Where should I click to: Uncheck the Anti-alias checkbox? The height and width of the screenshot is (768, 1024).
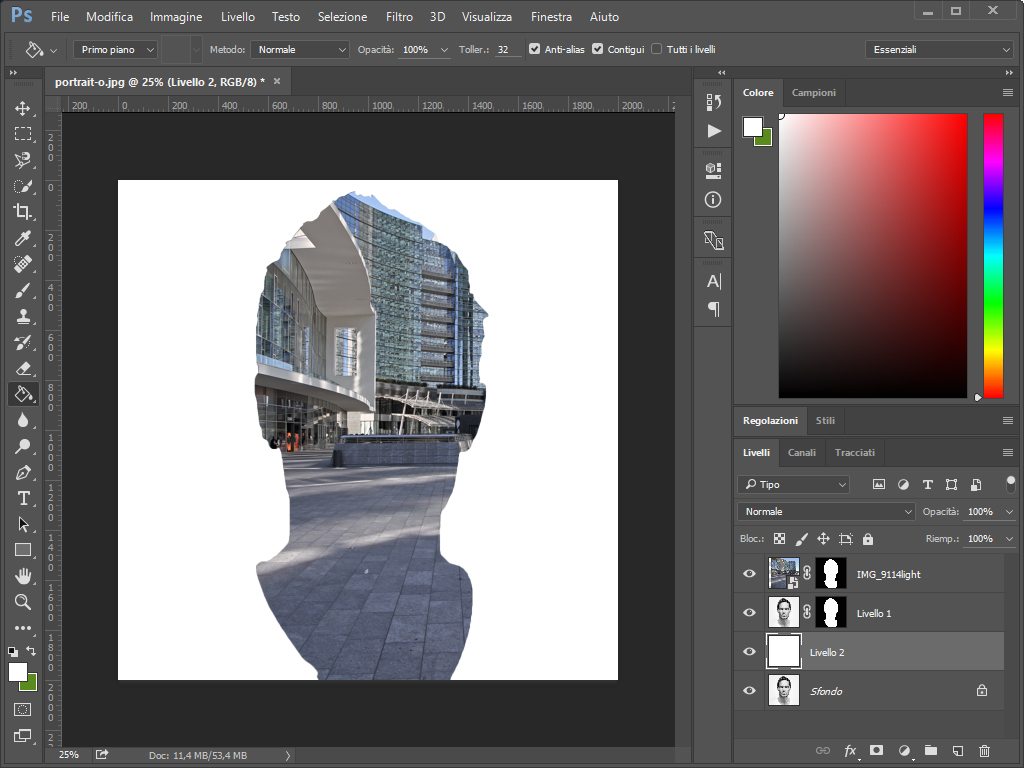click(x=535, y=49)
